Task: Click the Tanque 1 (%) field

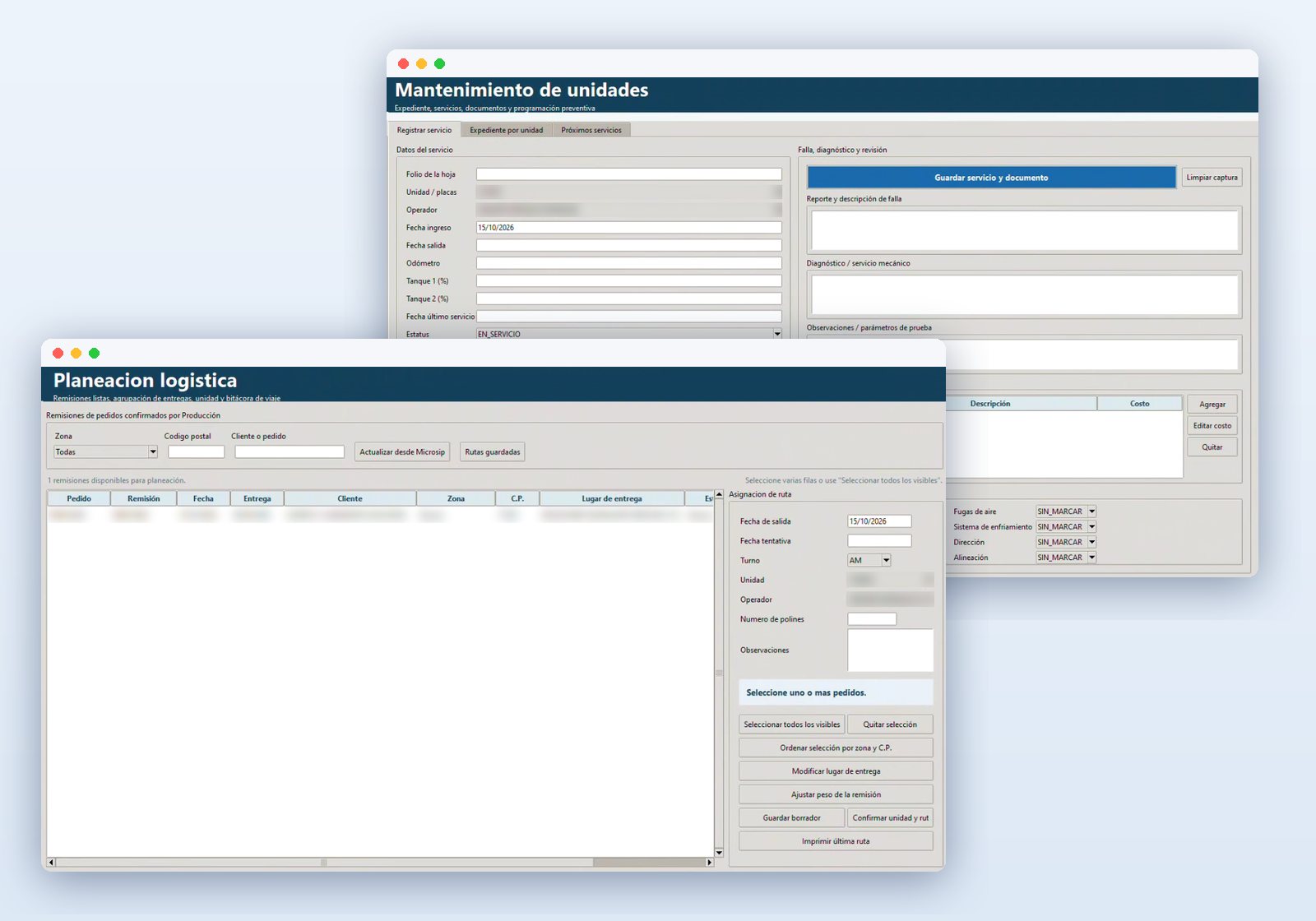Action: (629, 281)
